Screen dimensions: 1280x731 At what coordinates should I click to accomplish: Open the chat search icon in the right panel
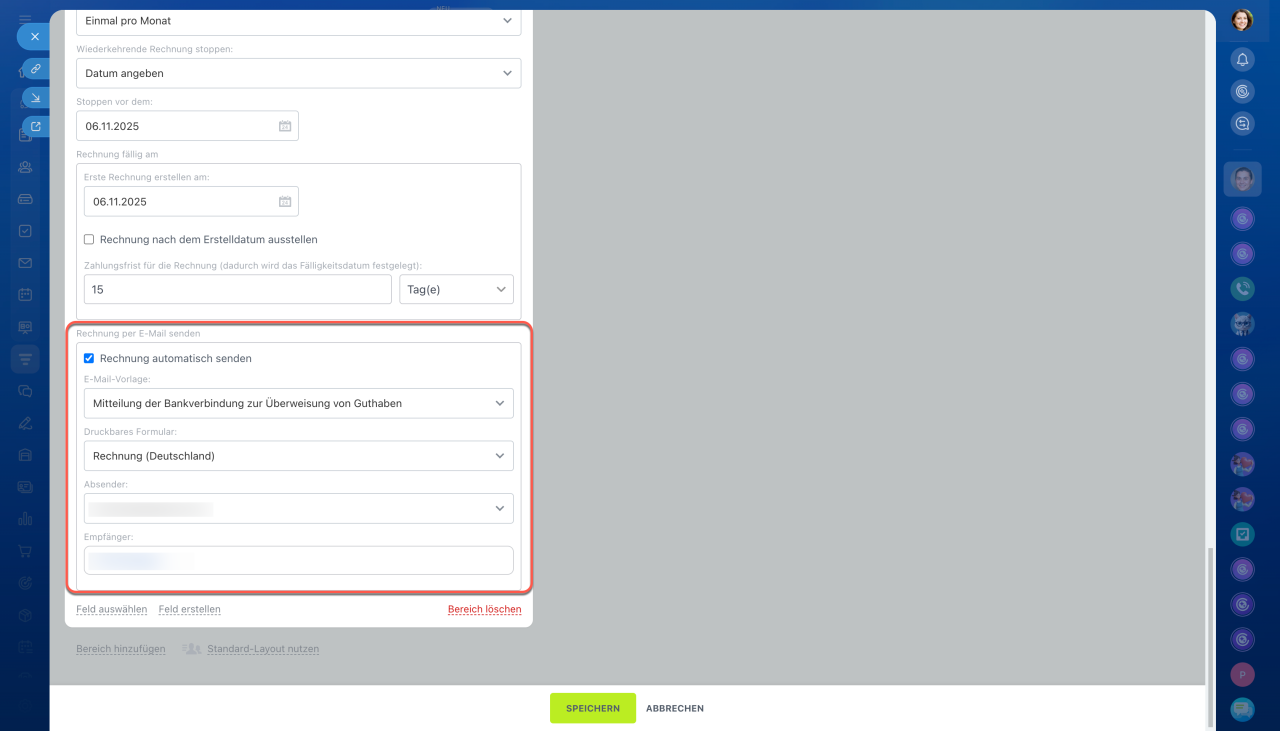tap(1242, 124)
